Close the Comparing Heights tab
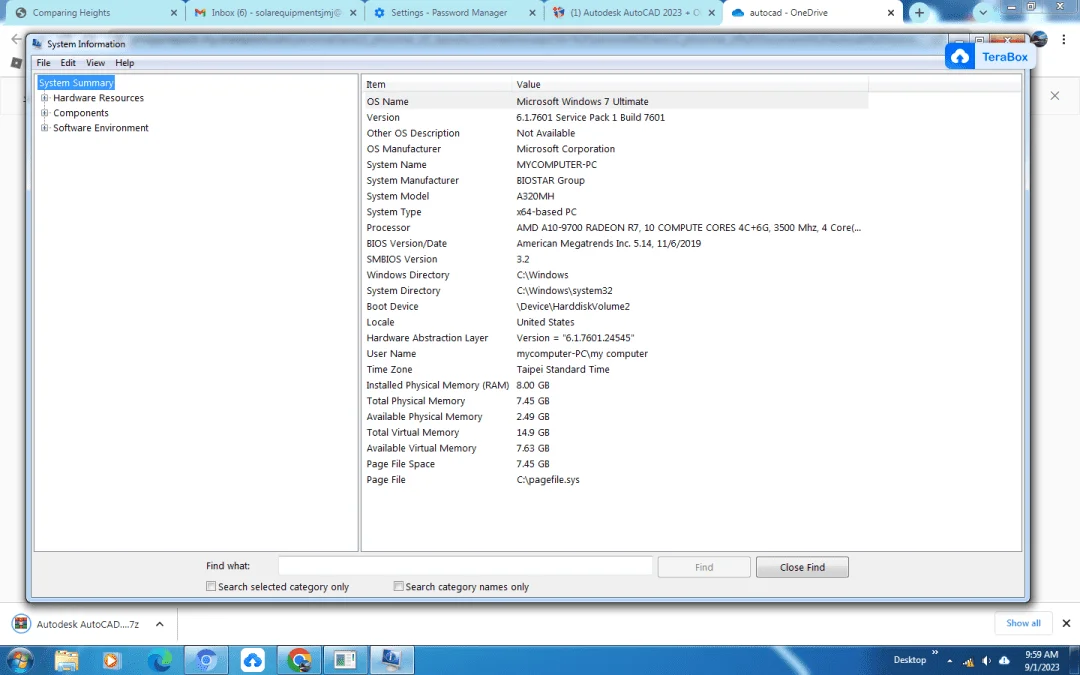The width and height of the screenshot is (1080, 675). pyautogui.click(x=174, y=12)
